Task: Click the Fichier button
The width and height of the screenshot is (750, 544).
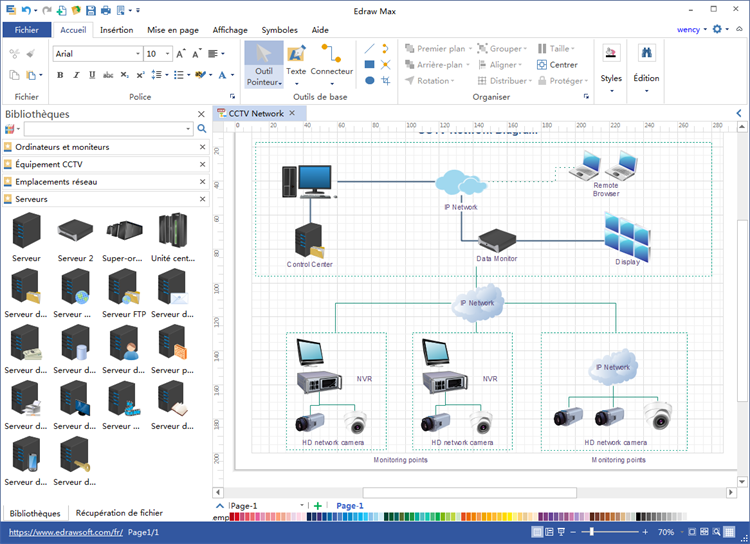Action: point(27,30)
